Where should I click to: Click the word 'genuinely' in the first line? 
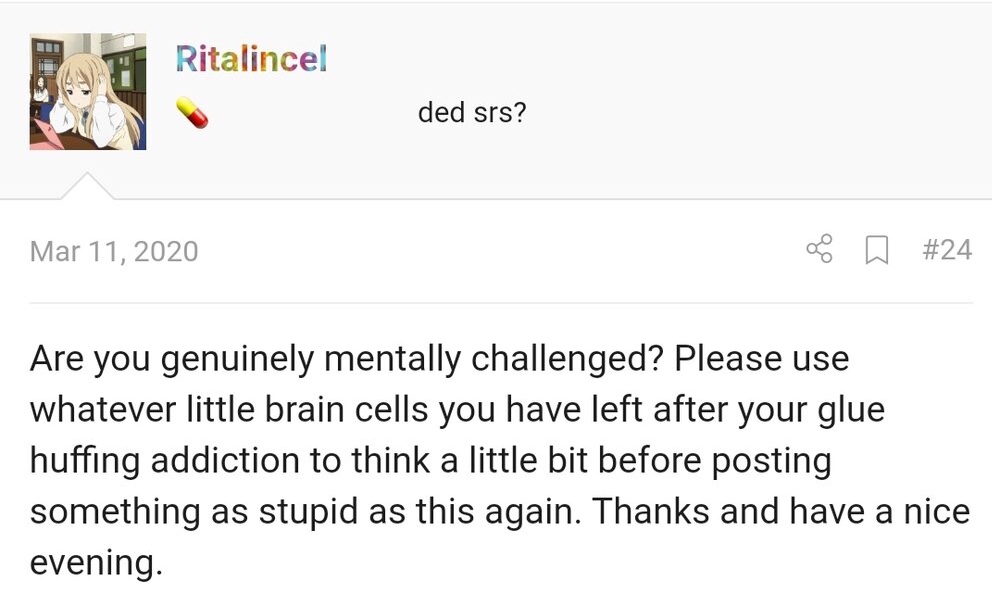237,359
